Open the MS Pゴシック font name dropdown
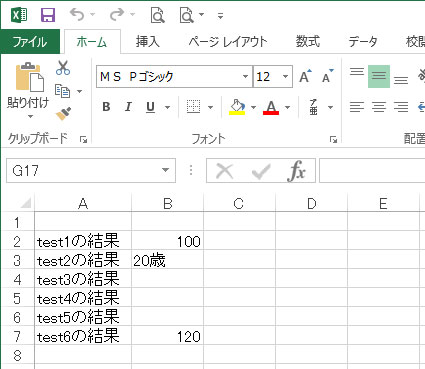Viewport: 425px width, 369px height. 245,76
